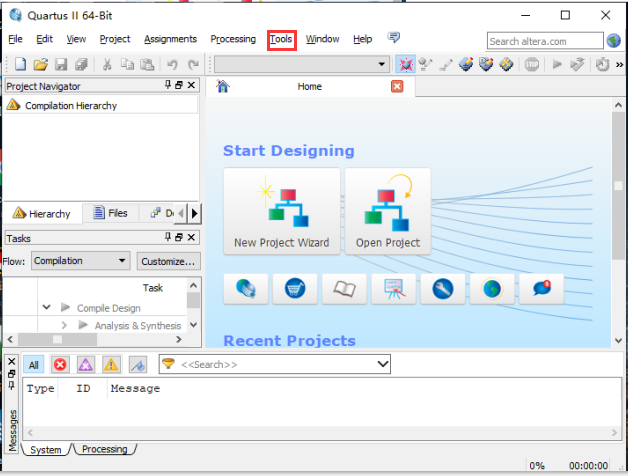Click the Search altera.com input field
Viewport: 628px width, 476px height.
(544, 41)
